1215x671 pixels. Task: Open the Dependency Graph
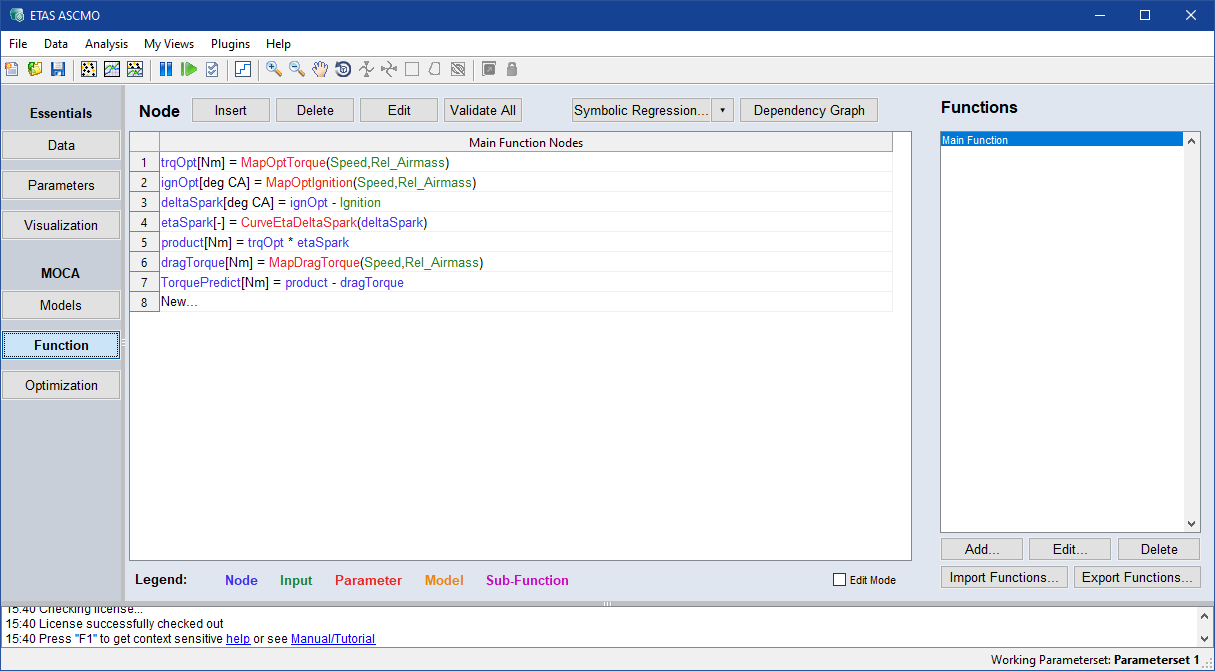(808, 110)
